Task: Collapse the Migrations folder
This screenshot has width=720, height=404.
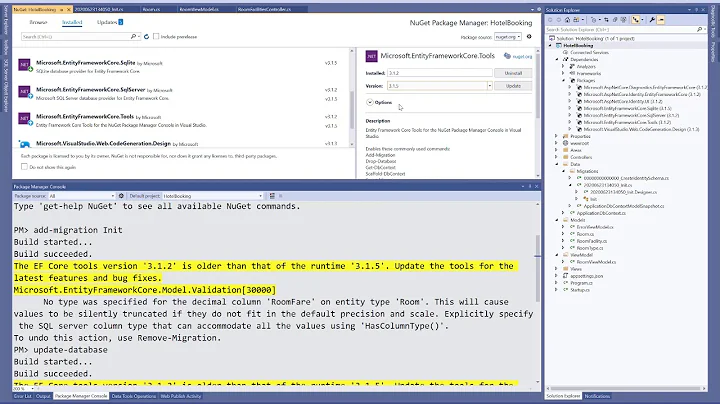Action: click(564, 171)
